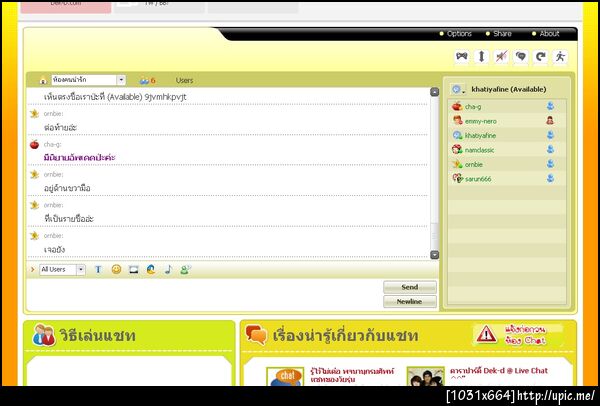Click the mushroom avatar beside namclassic
600x406 pixels.
(457, 150)
